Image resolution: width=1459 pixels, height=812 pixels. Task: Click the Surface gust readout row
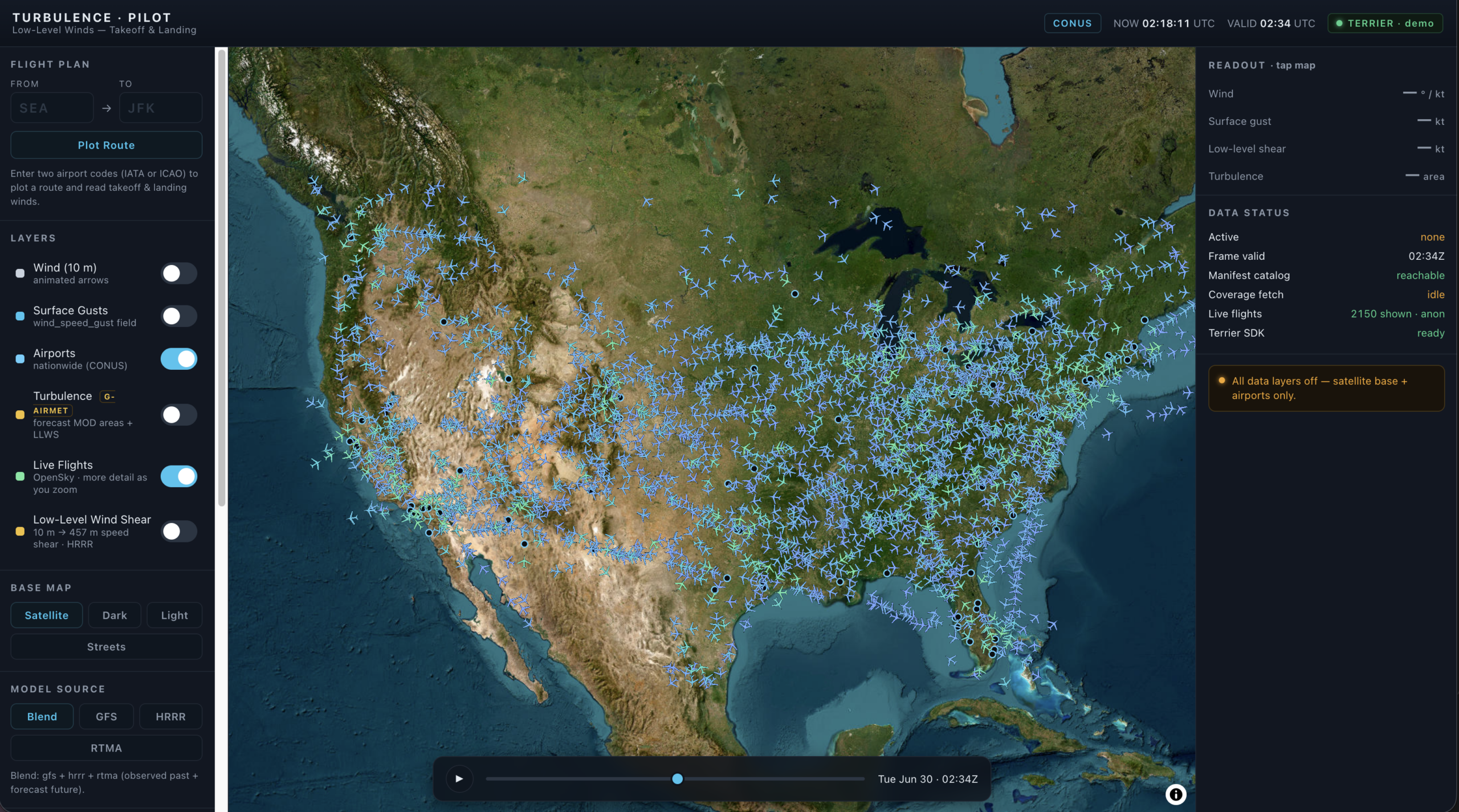tap(1326, 121)
